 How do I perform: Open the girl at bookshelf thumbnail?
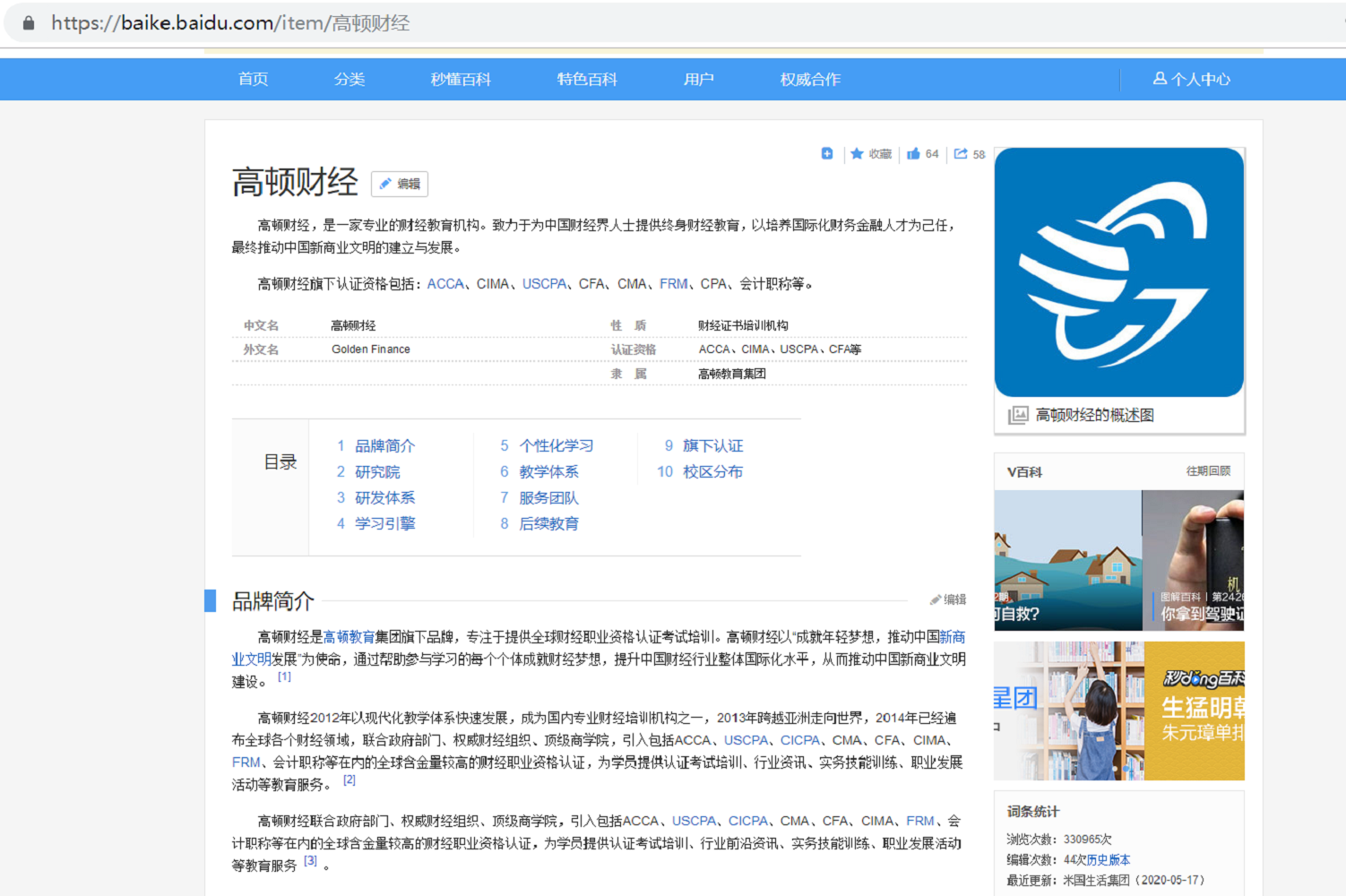click(1069, 711)
